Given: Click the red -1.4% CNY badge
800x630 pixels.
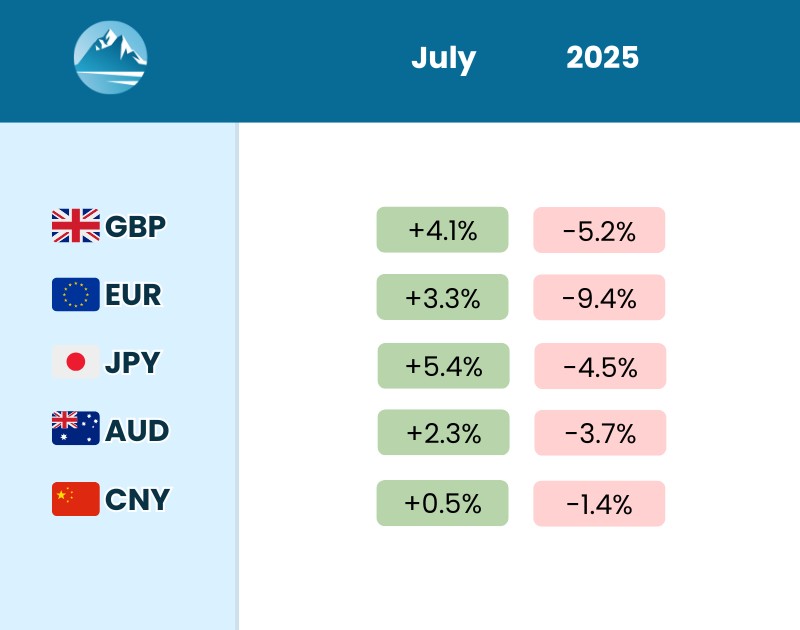Looking at the screenshot, I should [599, 503].
